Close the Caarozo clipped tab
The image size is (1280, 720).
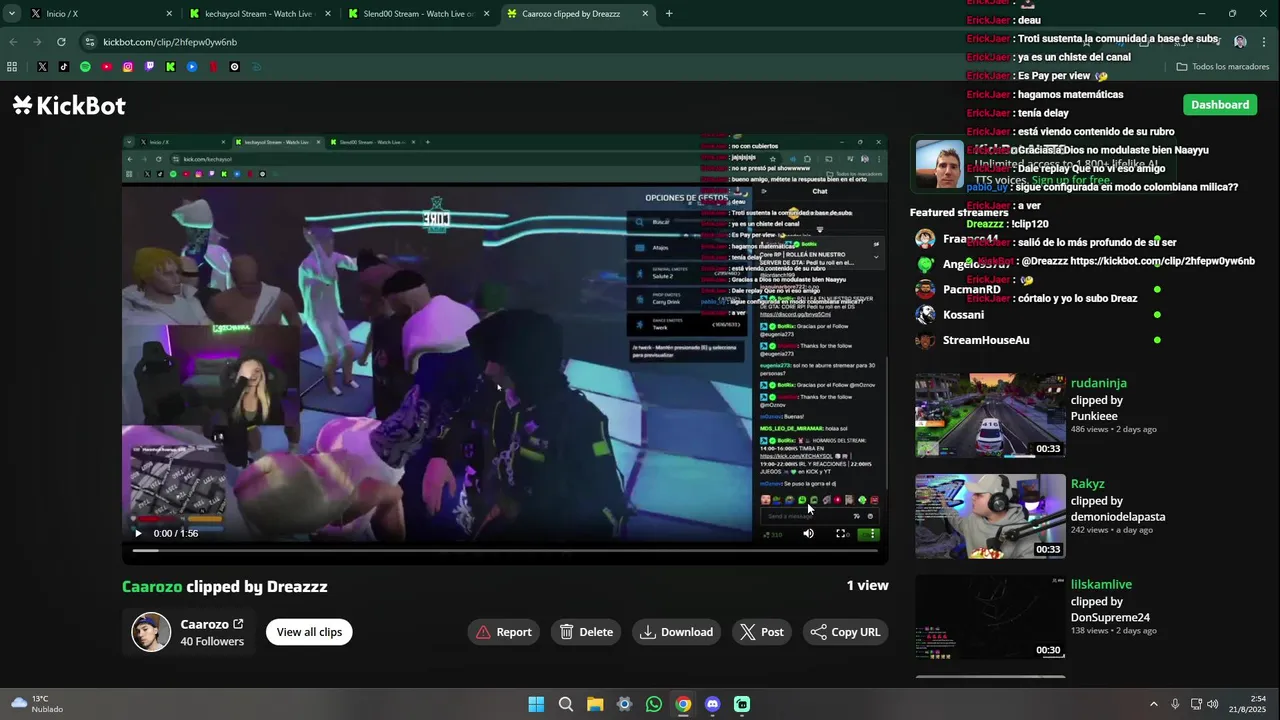click(x=645, y=14)
